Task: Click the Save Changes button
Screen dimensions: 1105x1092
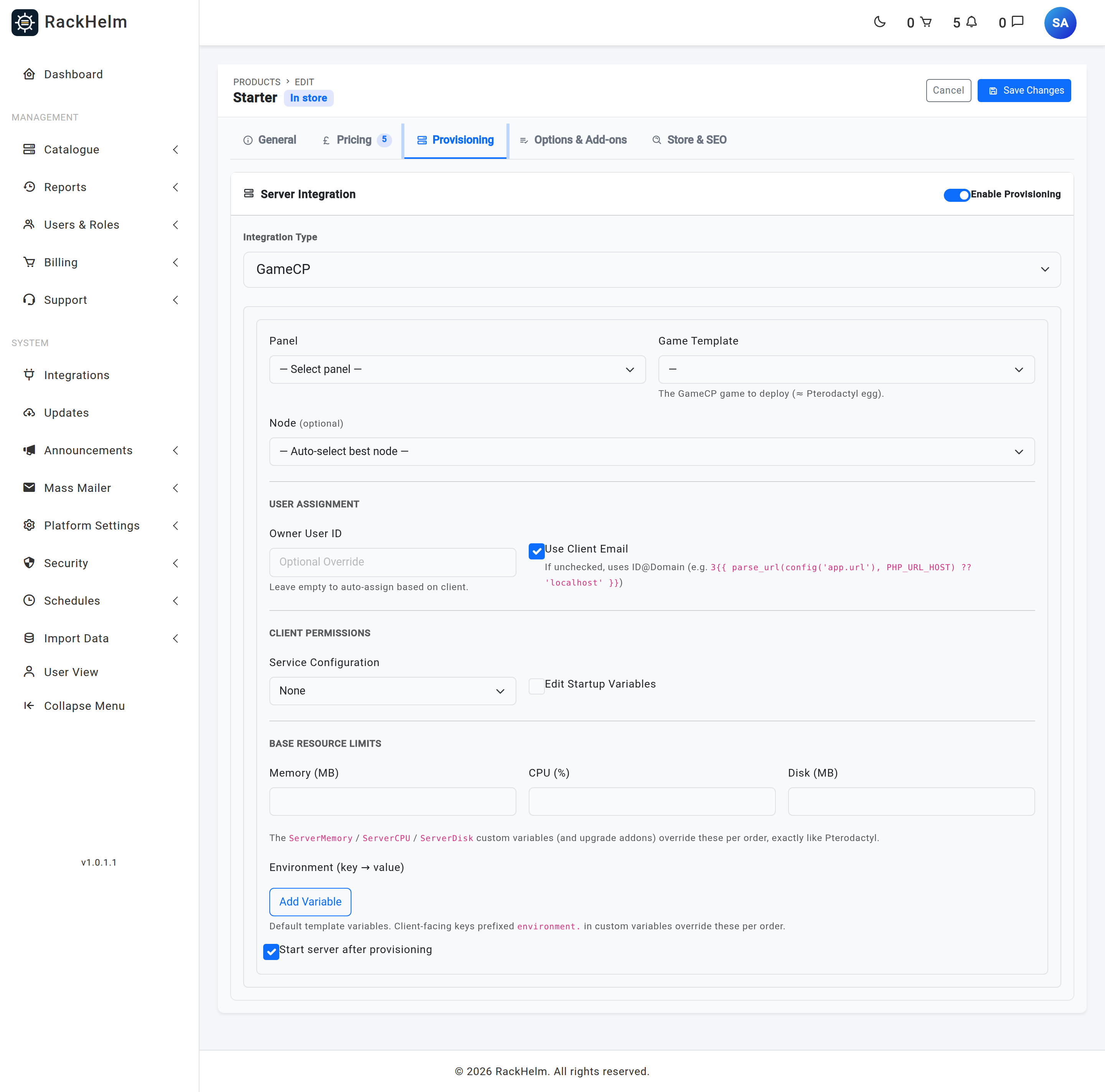Action: coord(1024,91)
